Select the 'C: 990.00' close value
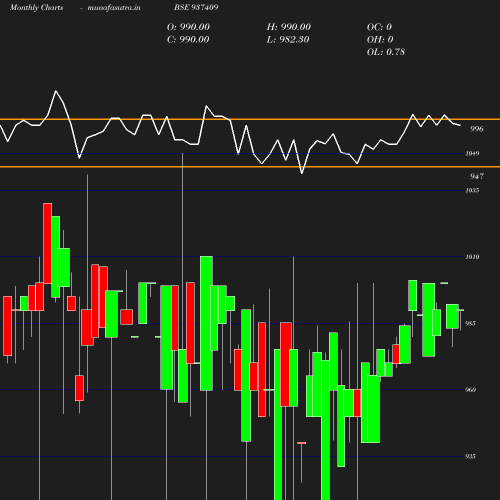The width and height of the screenshot is (500, 500). 188,40
